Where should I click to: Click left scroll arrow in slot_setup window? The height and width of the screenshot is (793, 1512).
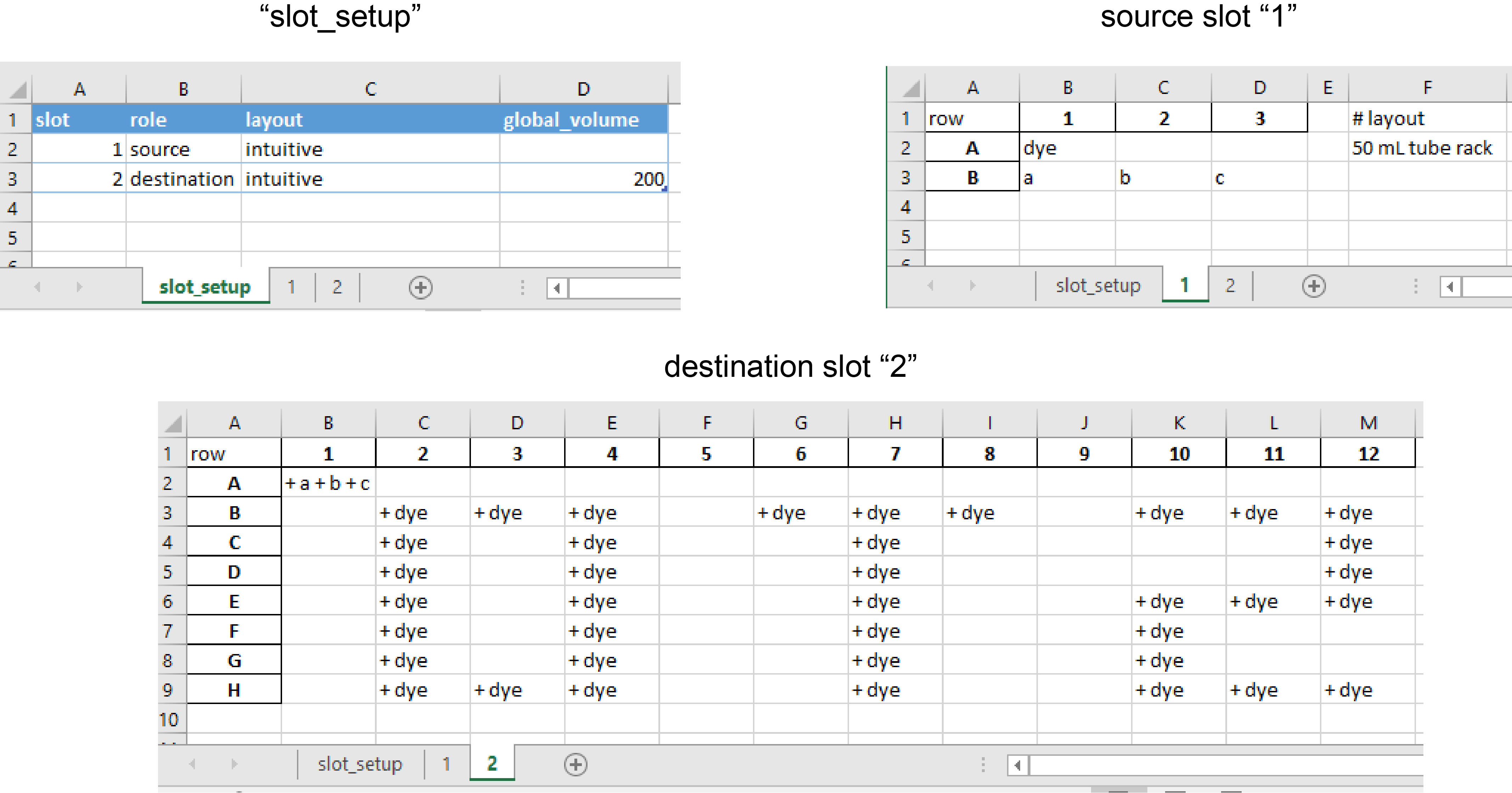click(x=557, y=288)
